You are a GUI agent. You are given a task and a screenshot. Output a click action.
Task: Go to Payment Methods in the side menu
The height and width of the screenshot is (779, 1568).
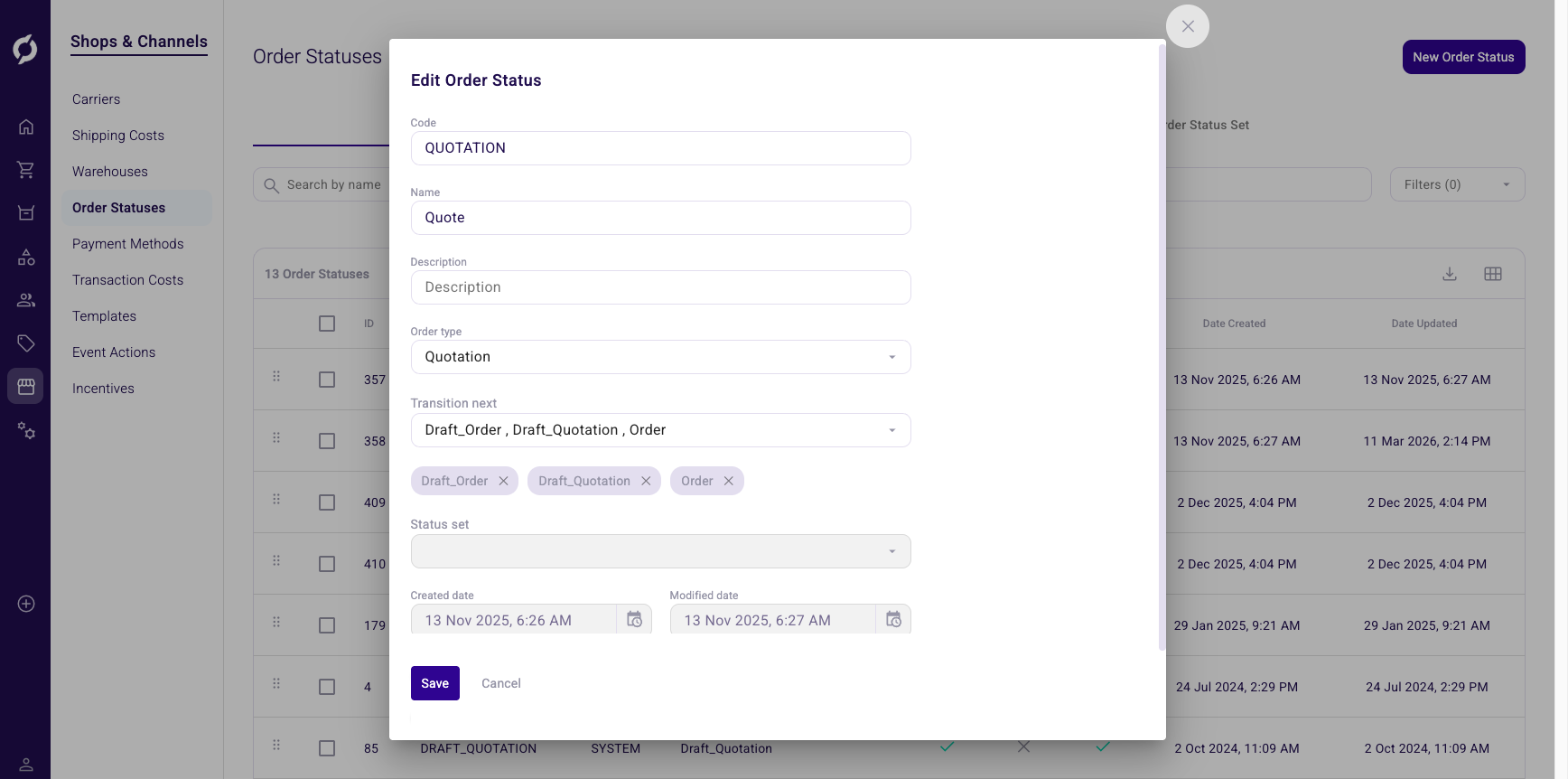click(127, 244)
